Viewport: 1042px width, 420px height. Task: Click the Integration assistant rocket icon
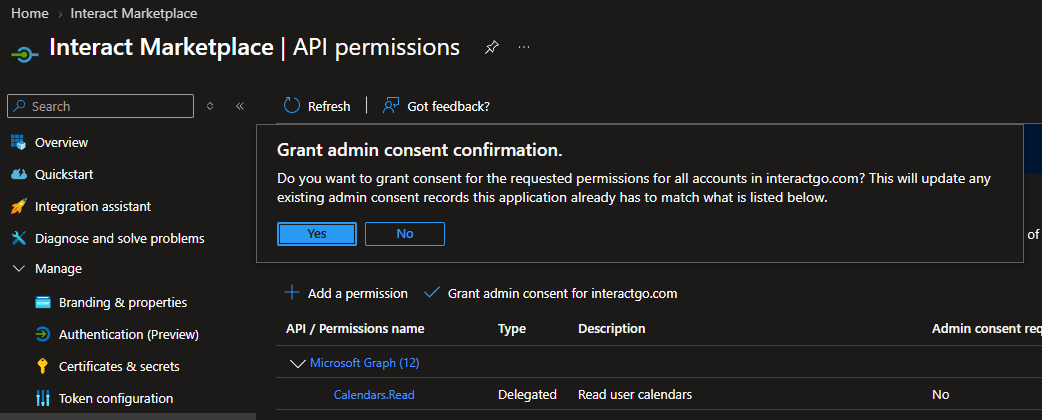coord(19,206)
